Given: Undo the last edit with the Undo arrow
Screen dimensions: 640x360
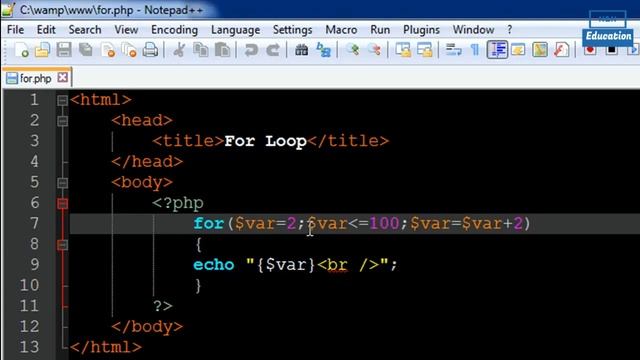Looking at the screenshot, I should [251, 50].
